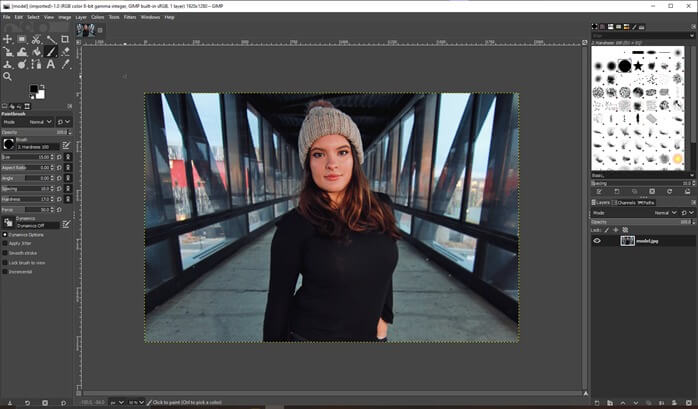This screenshot has height=409, width=698.
Task: Switch to the Paths tab
Action: click(x=645, y=202)
